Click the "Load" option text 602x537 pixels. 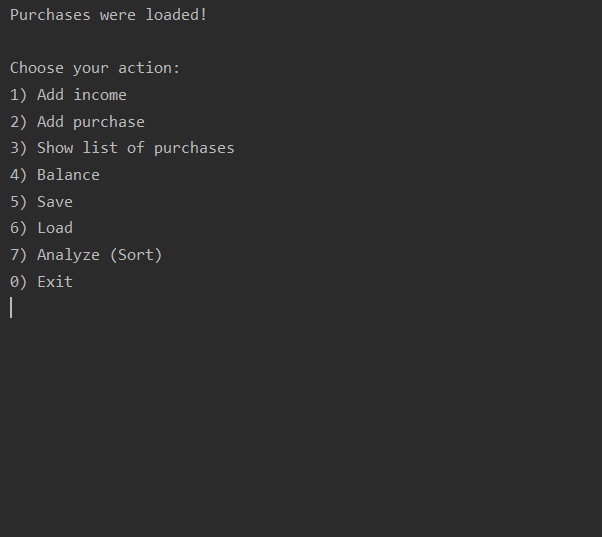55,228
